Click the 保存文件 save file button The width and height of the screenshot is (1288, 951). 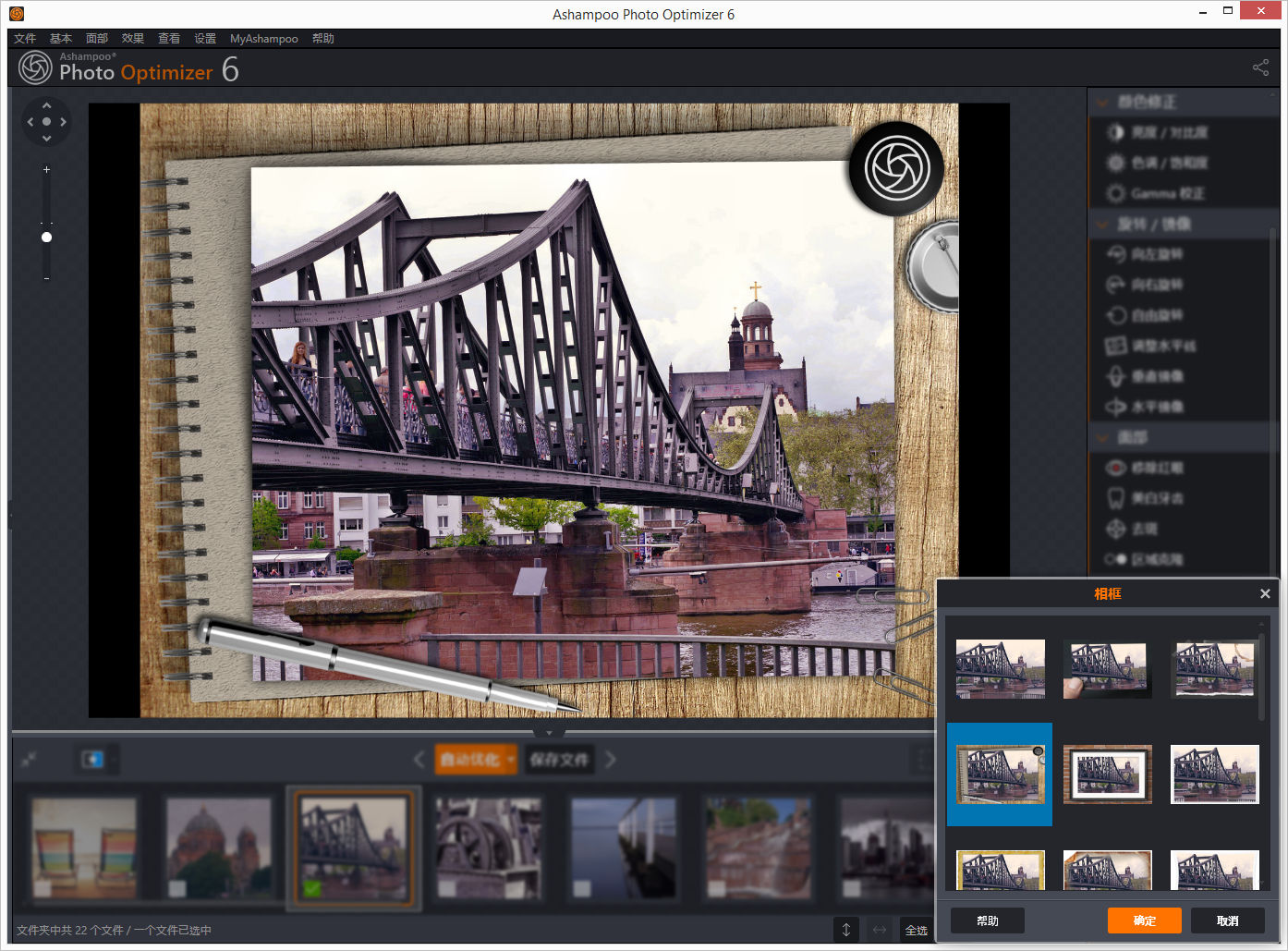560,760
